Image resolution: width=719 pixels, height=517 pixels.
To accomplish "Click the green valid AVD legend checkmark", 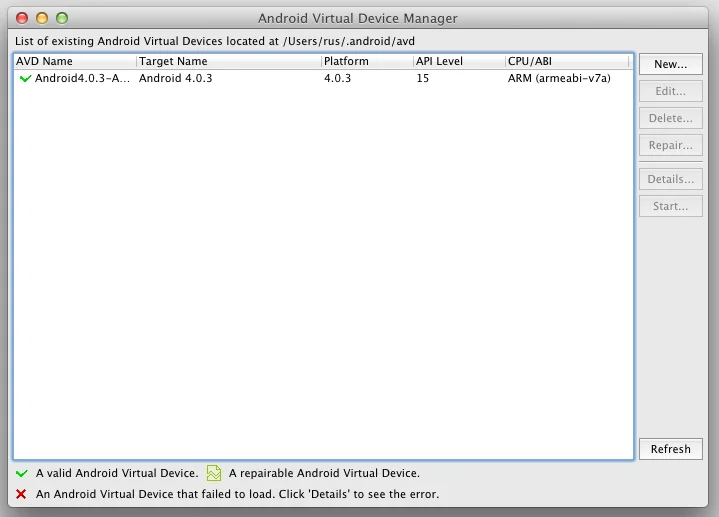I will [21, 473].
